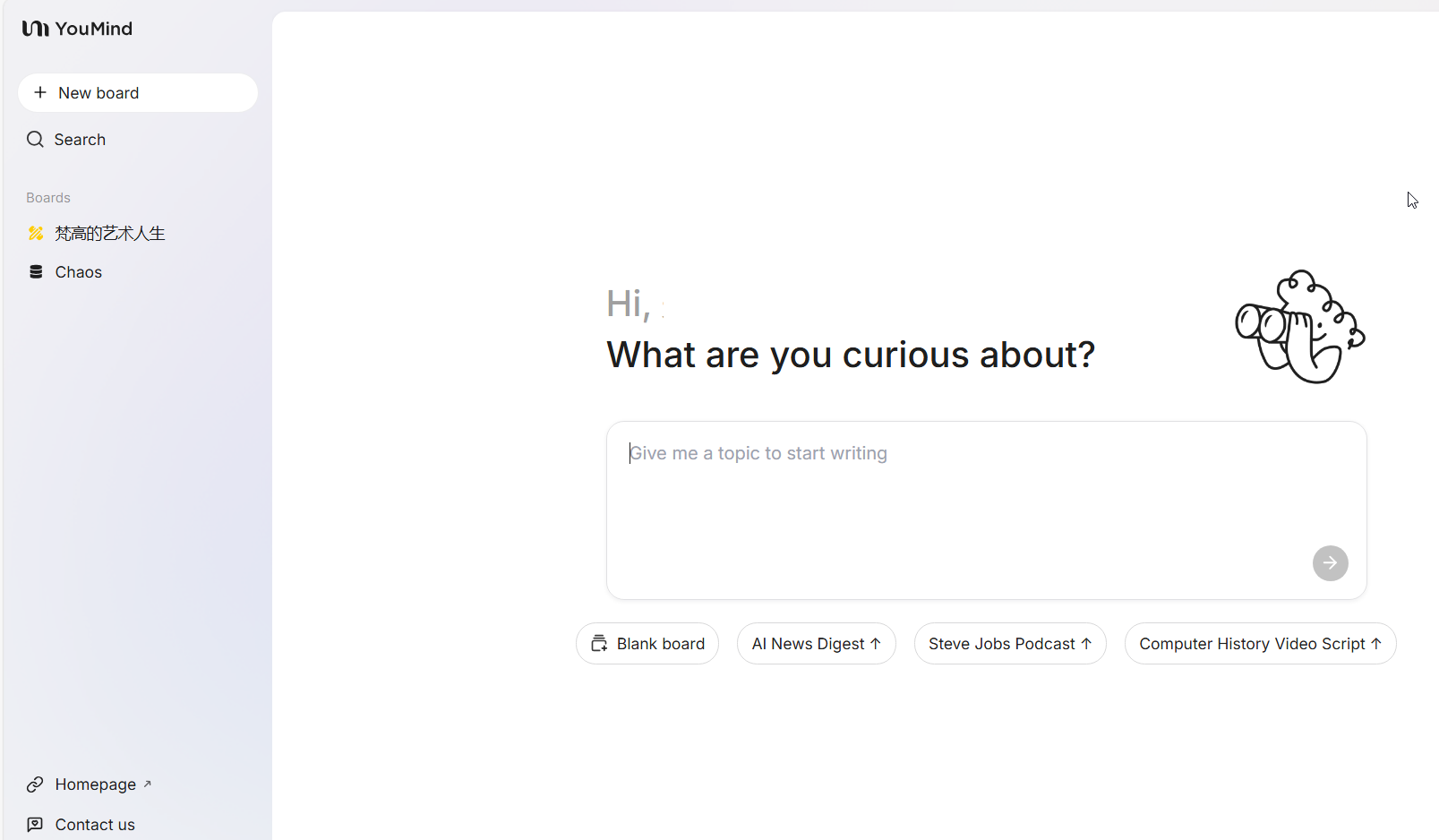Image resolution: width=1439 pixels, height=840 pixels.
Task: Click the chat icon beside Contact us
Action: (x=35, y=824)
